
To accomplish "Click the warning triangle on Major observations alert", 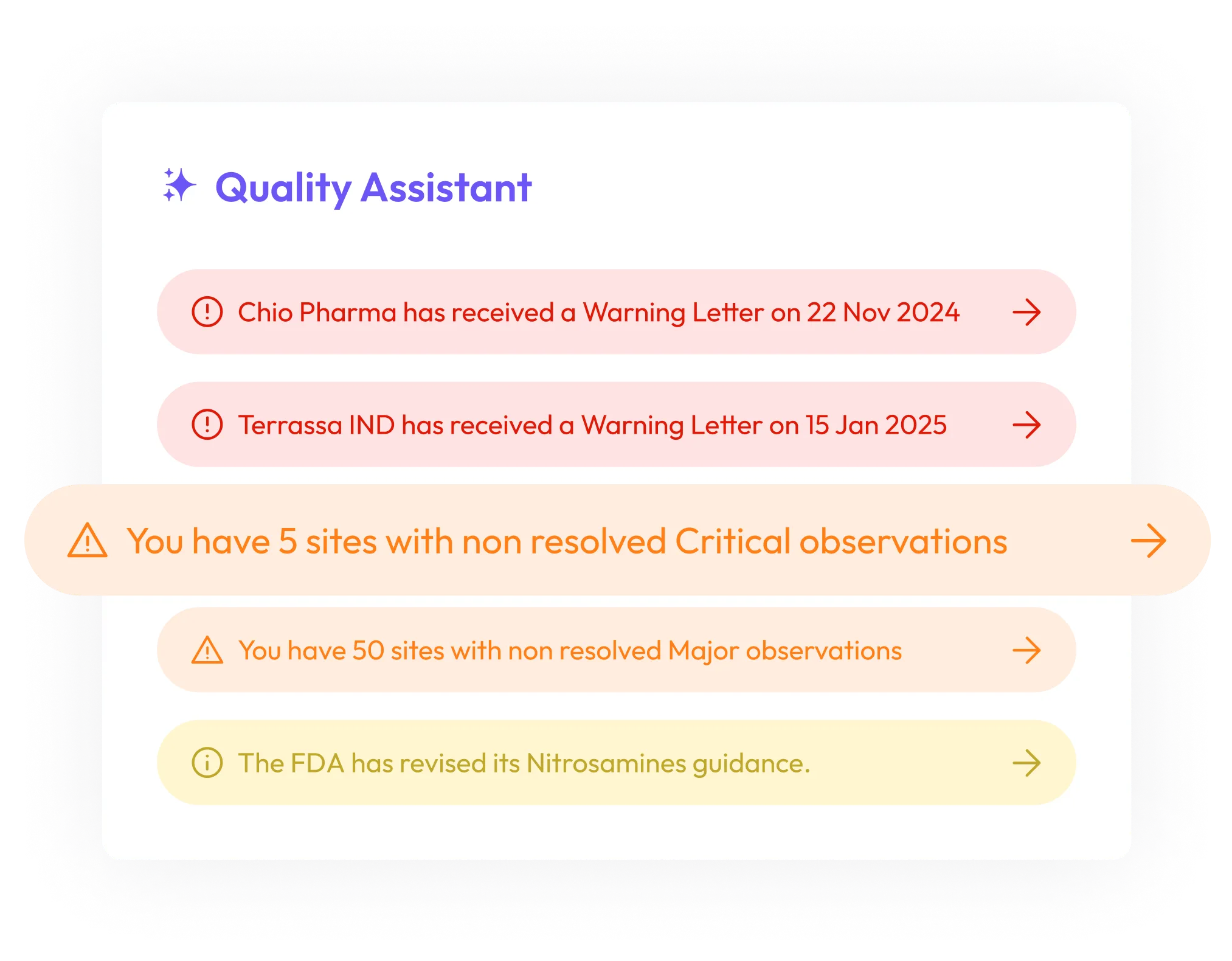I will pos(207,650).
